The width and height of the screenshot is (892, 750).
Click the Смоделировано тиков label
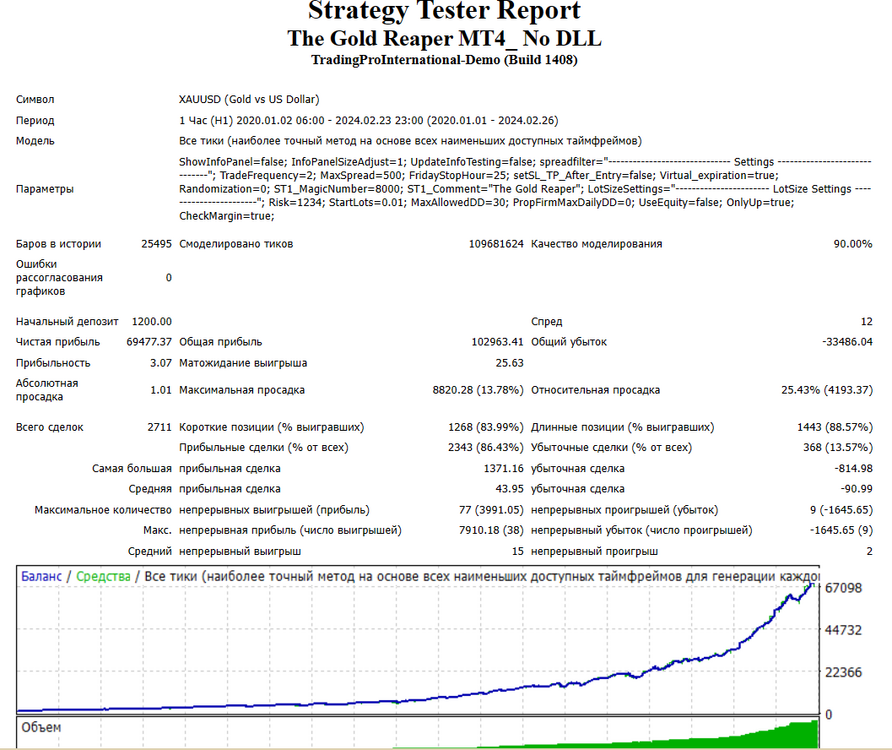[x=236, y=244]
